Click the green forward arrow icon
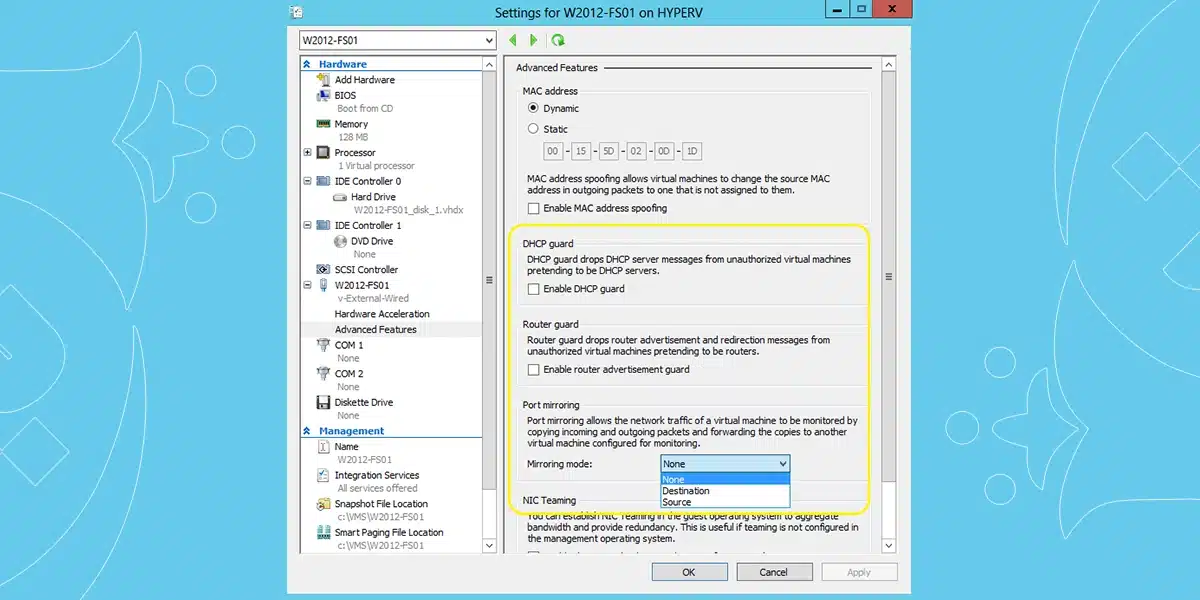The width and height of the screenshot is (1200, 600). coord(534,40)
